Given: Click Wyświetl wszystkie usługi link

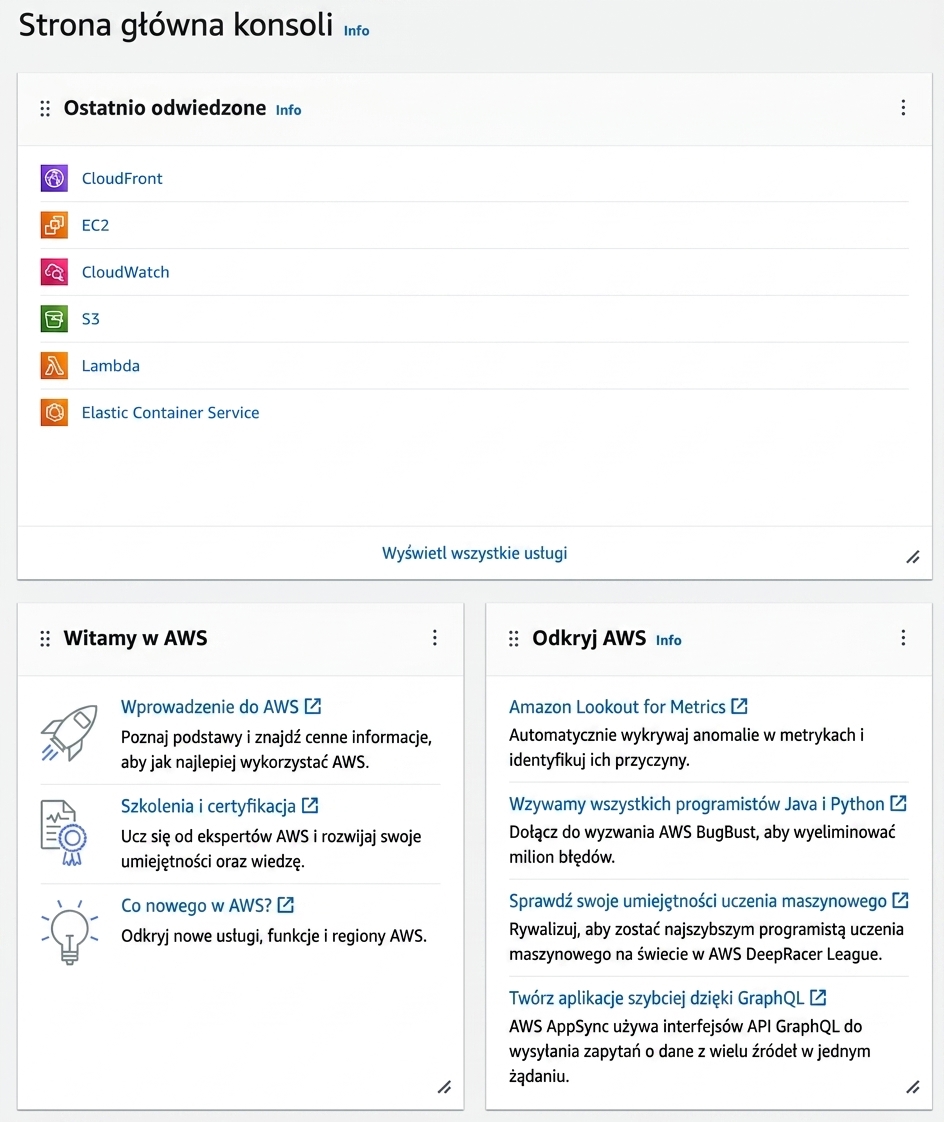Looking at the screenshot, I should (475, 553).
